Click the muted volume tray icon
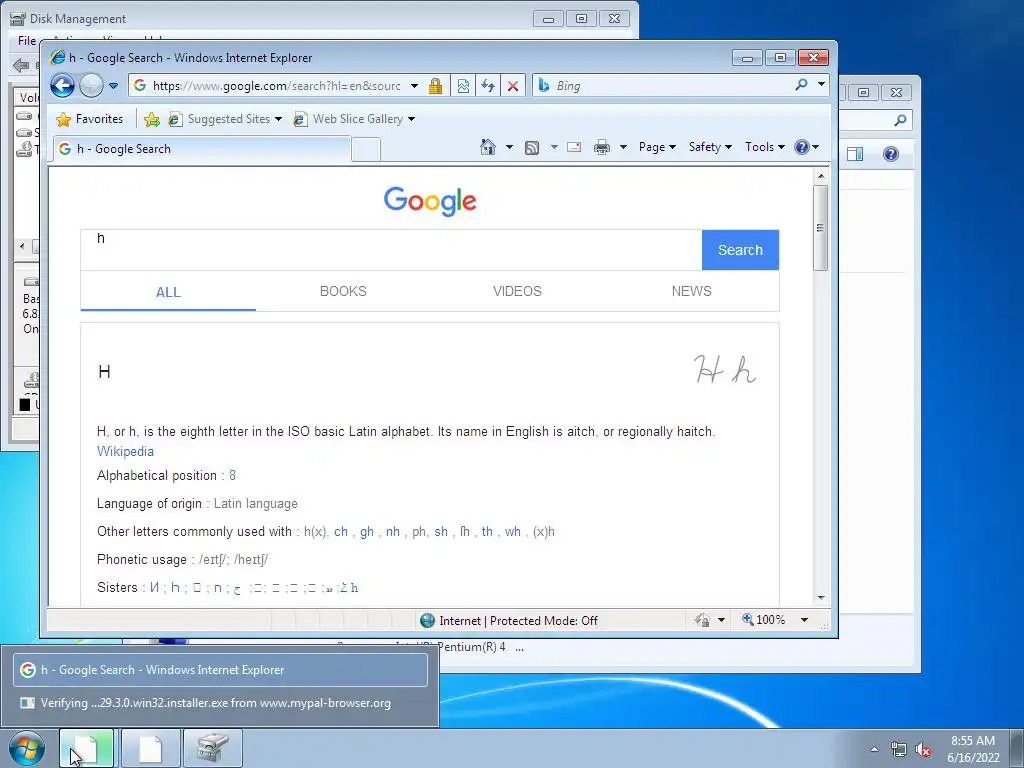1024x768 pixels. click(923, 749)
